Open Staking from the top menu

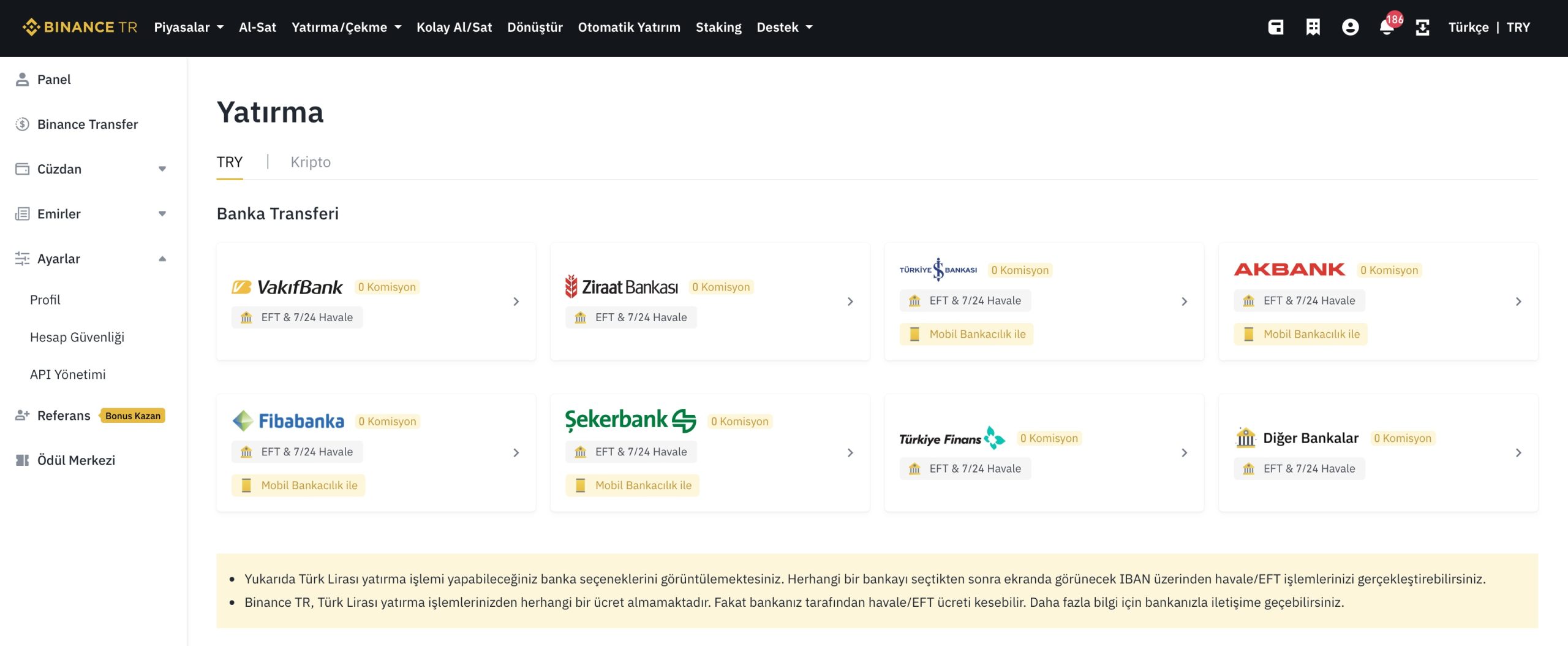click(x=718, y=28)
